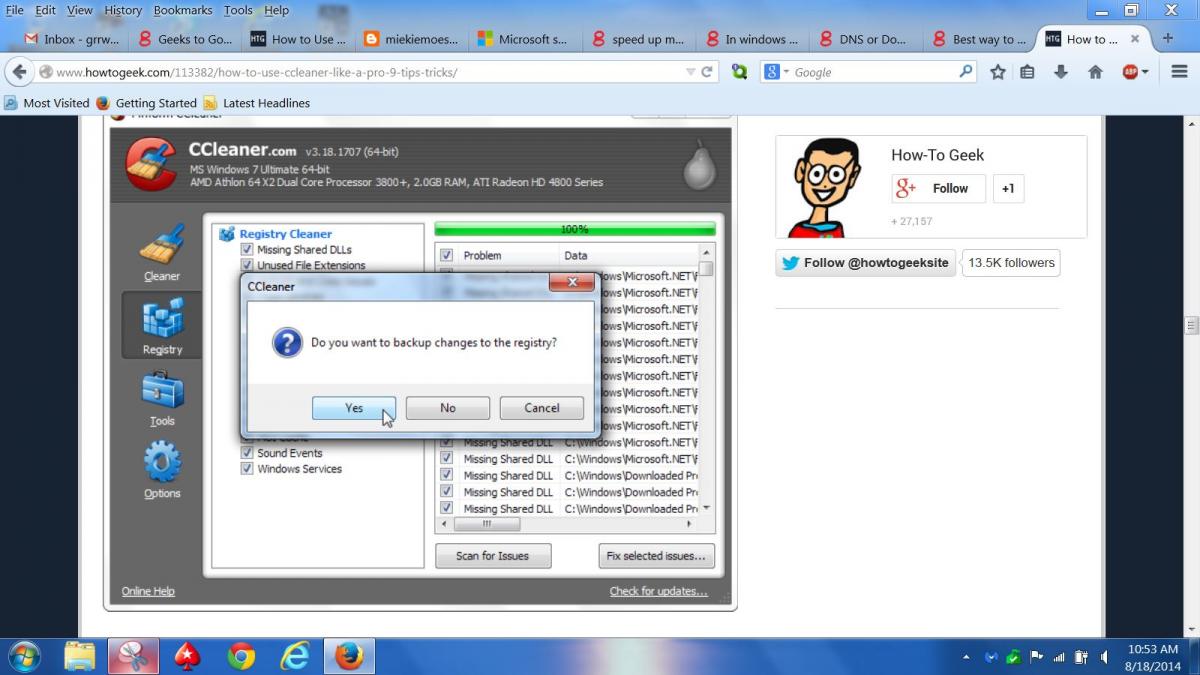The width and height of the screenshot is (1200, 675).
Task: Open the Bookmarks menu
Action: click(183, 10)
